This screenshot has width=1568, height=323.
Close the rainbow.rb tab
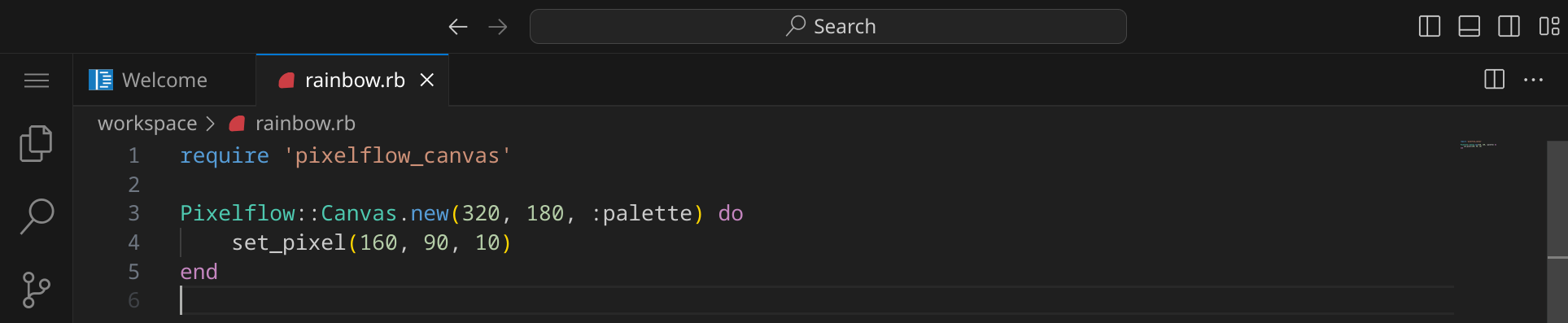click(427, 80)
